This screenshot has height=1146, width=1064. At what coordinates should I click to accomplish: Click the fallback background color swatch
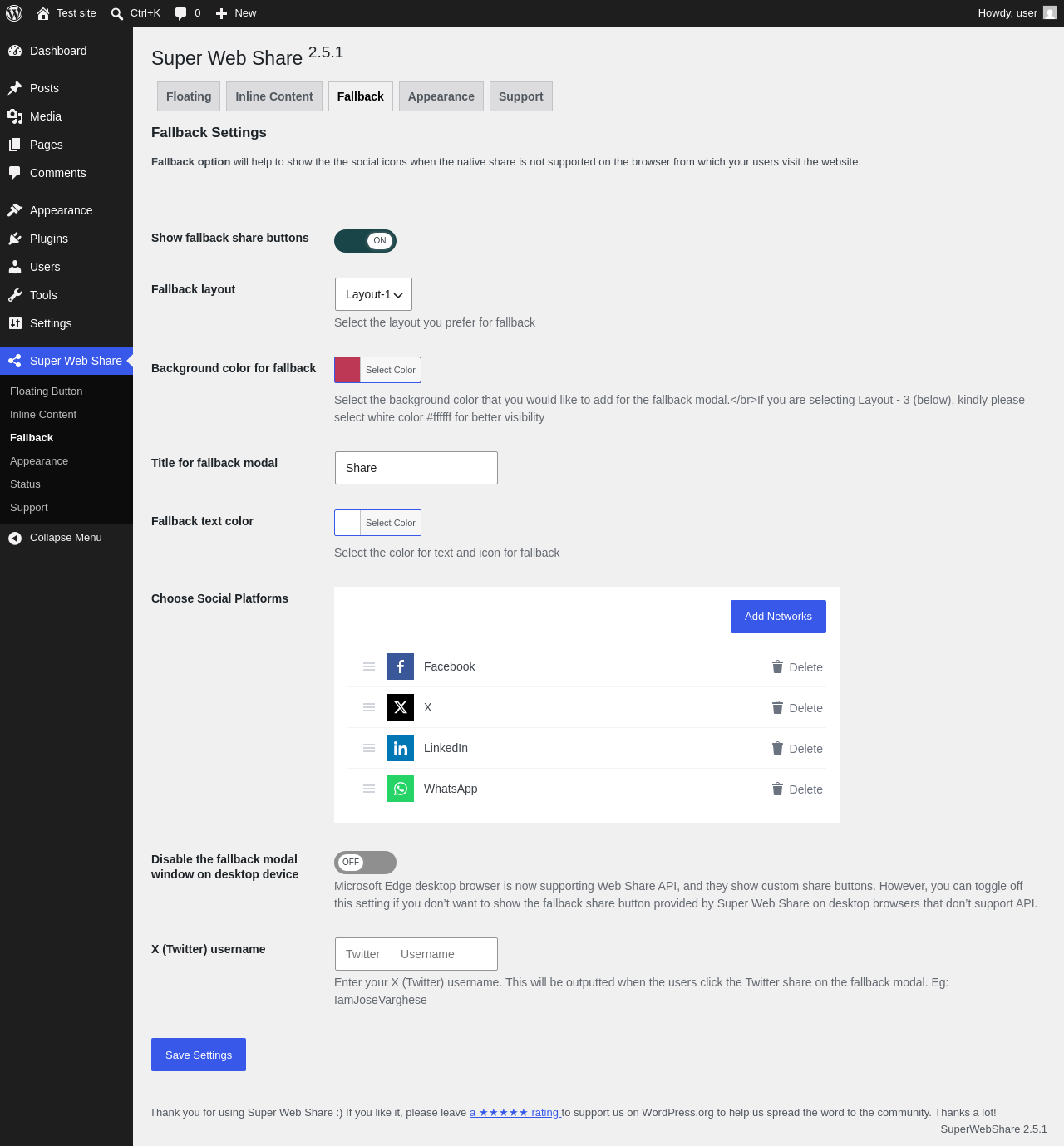click(x=347, y=370)
